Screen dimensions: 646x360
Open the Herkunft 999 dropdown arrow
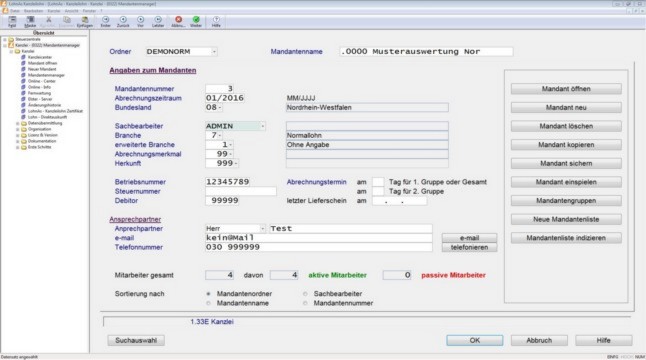(236, 164)
